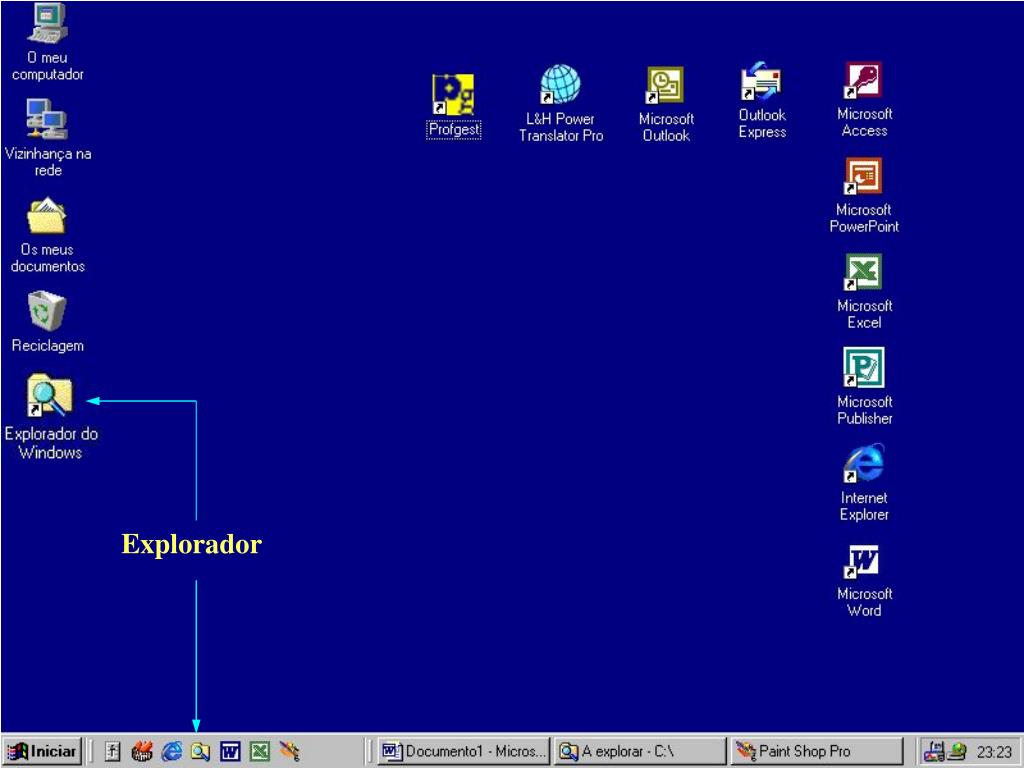This screenshot has height=768, width=1024.
Task: Launch Paint Shop Pro from quick launch
Action: click(x=289, y=752)
